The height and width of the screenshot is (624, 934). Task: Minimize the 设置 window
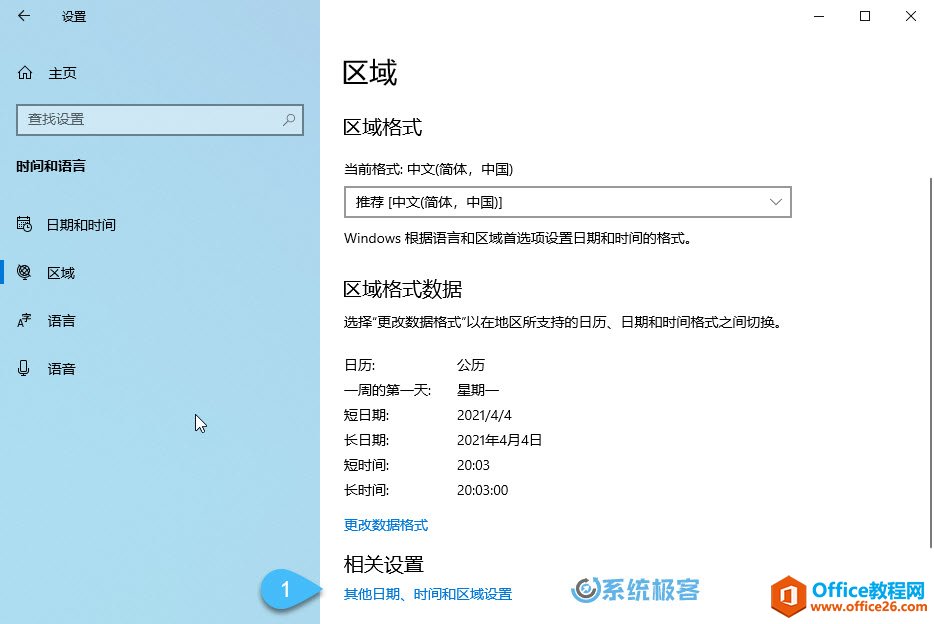coord(819,16)
